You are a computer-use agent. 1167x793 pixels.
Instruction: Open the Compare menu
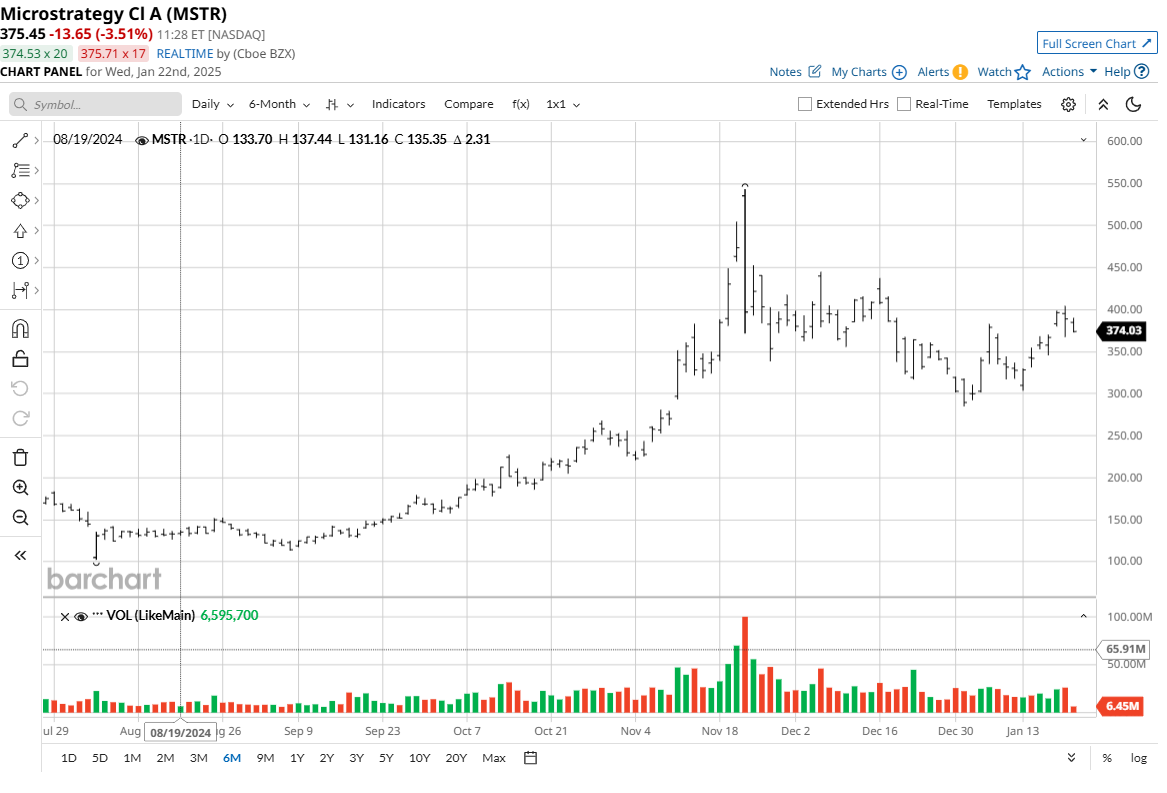click(x=469, y=104)
